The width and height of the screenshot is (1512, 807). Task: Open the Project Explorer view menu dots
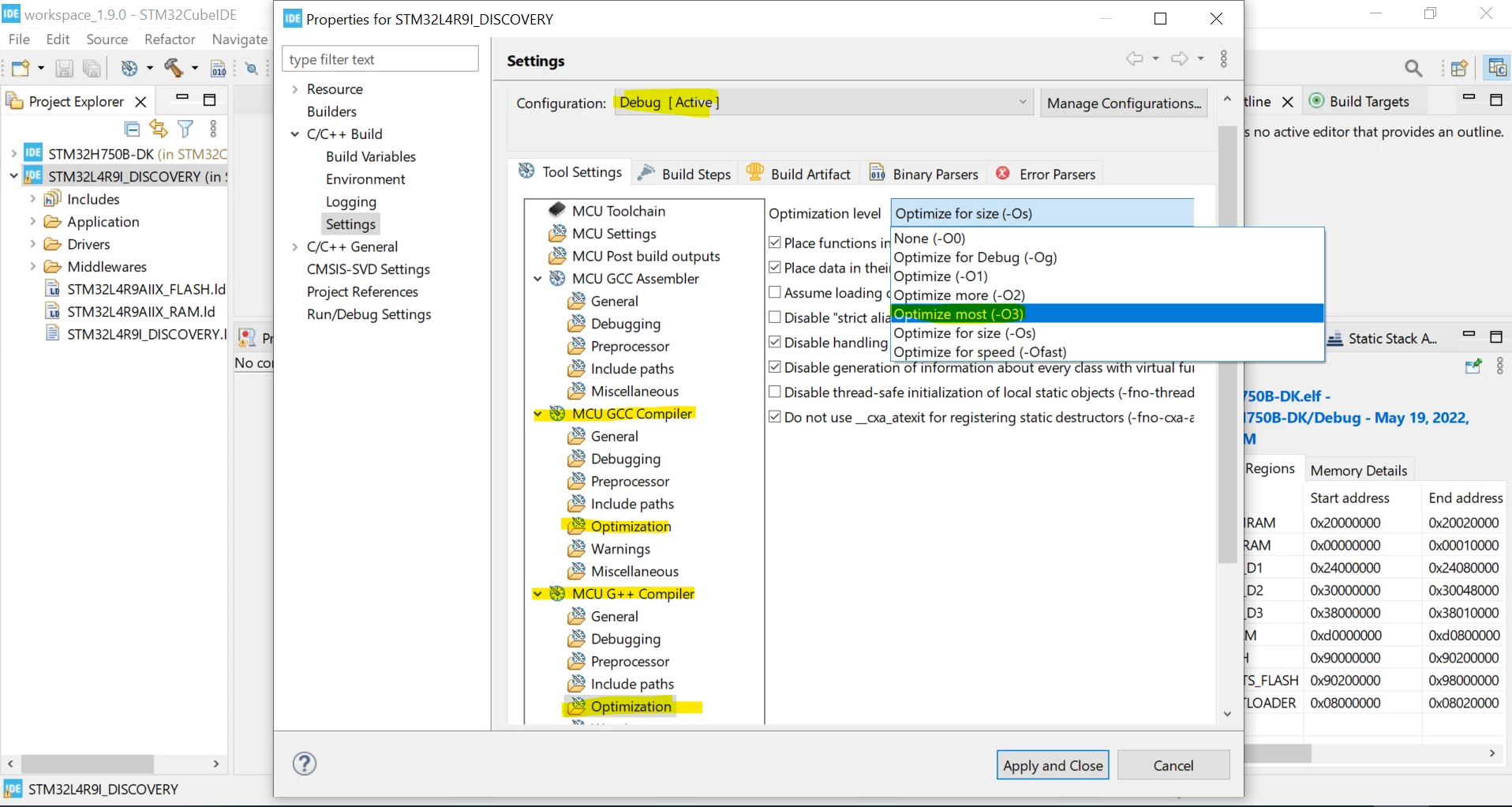213,129
